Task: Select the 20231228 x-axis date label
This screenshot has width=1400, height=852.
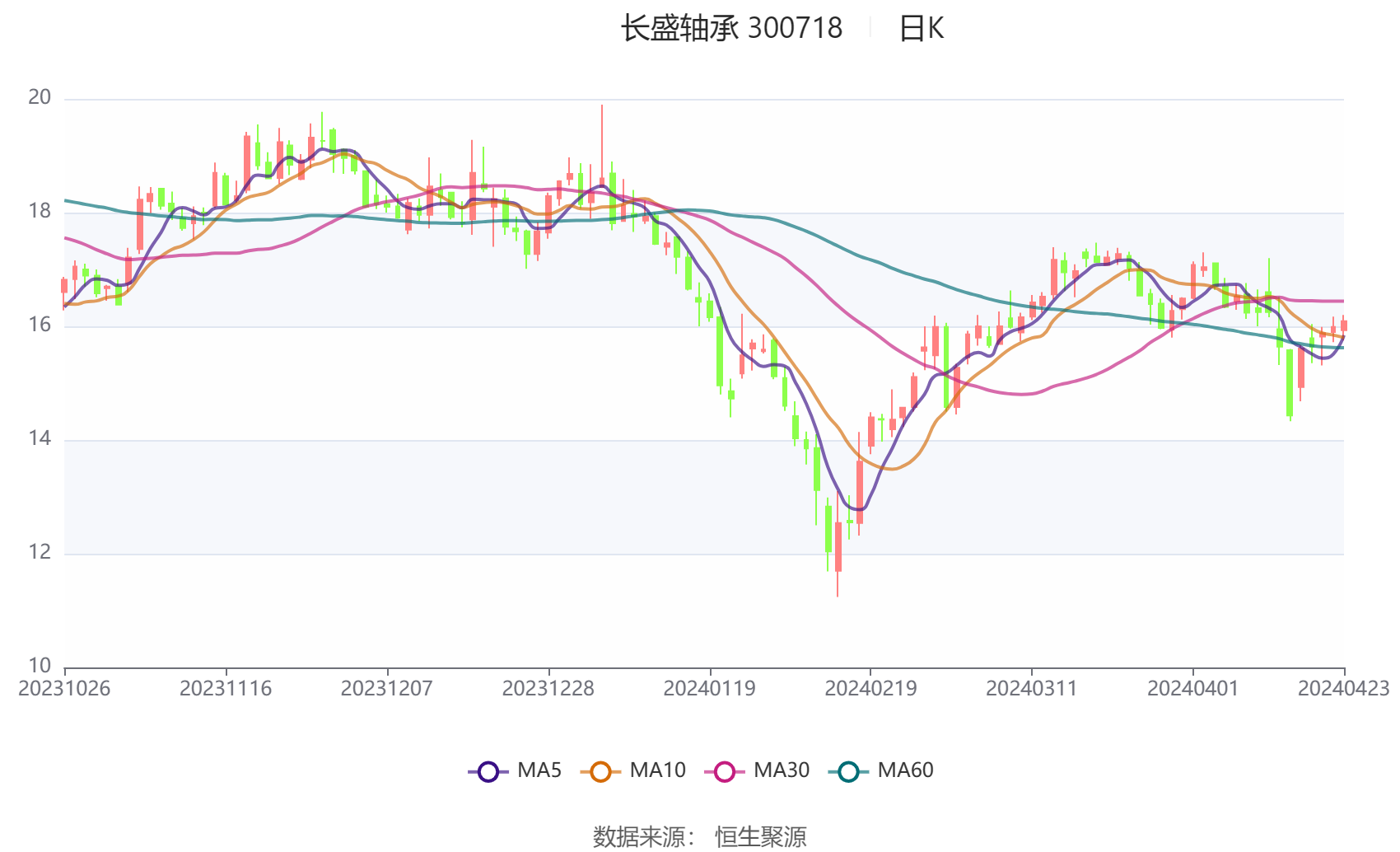Action: click(548, 688)
